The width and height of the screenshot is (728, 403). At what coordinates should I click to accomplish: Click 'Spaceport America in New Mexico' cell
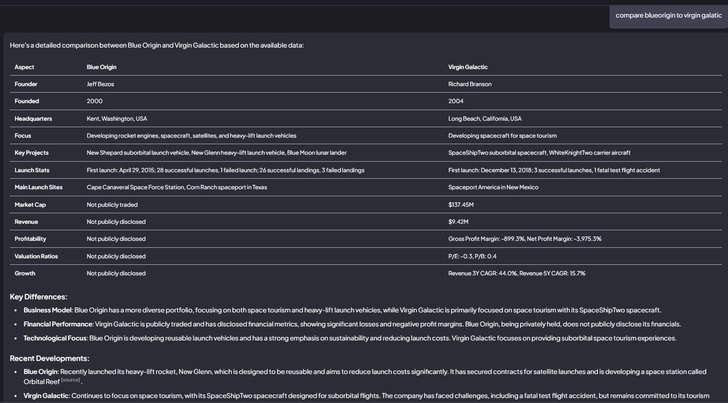click(493, 187)
